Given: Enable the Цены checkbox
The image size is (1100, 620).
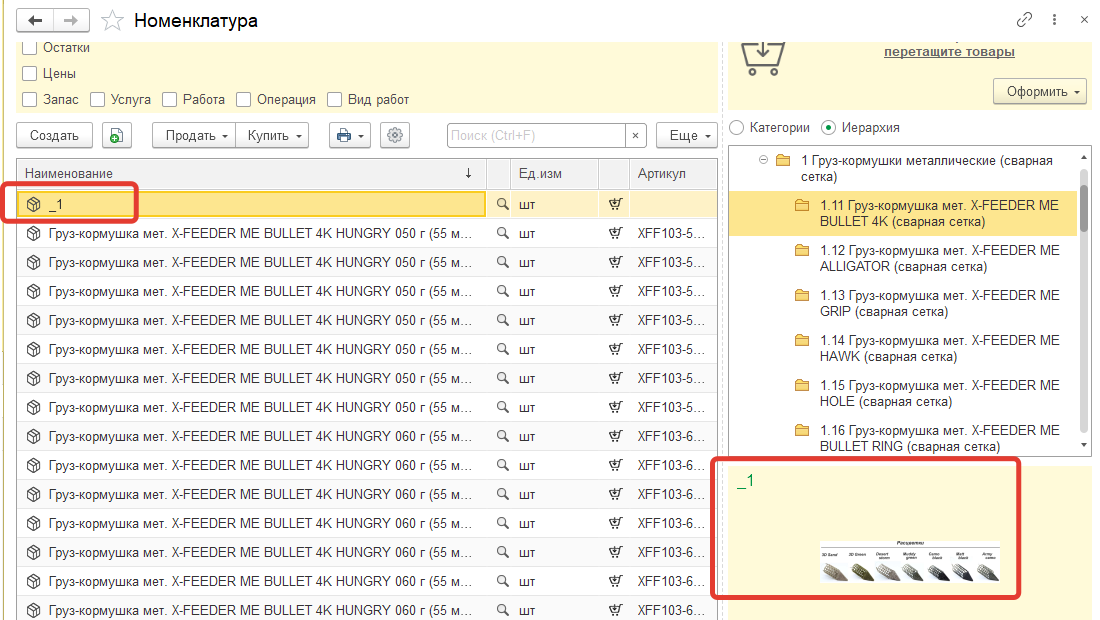Looking at the screenshot, I should tap(30, 73).
